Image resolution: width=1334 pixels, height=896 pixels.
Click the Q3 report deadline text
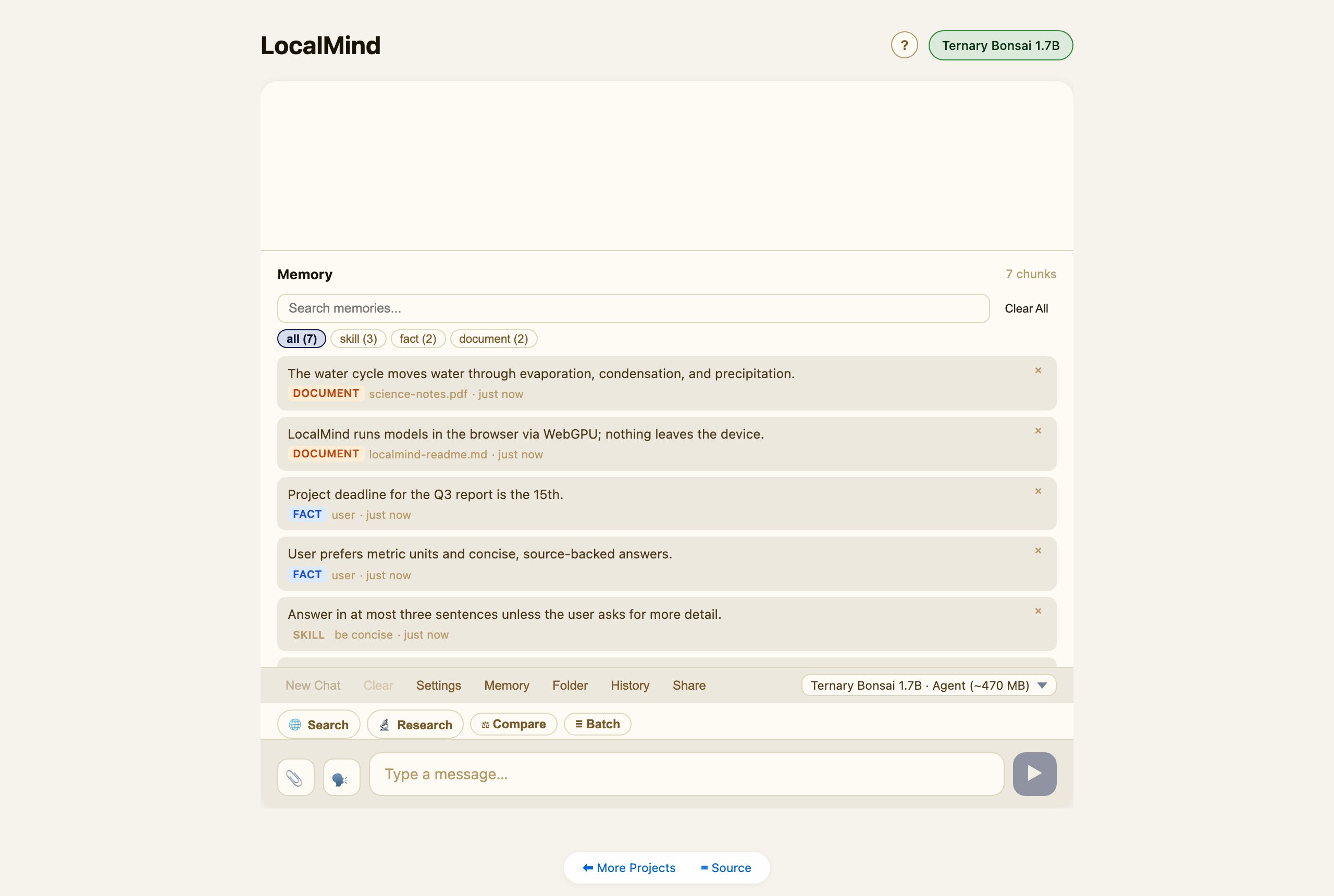(425, 495)
